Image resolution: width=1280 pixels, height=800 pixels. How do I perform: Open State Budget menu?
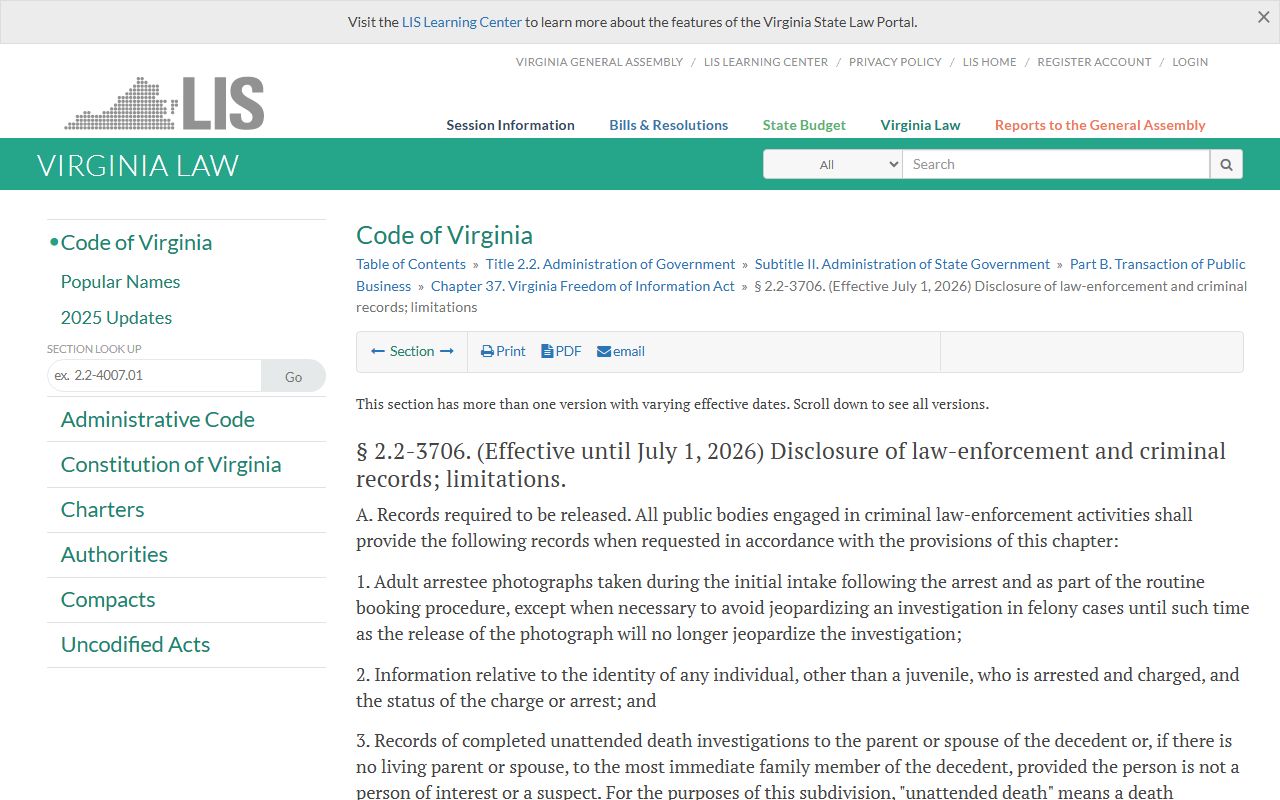pos(804,125)
